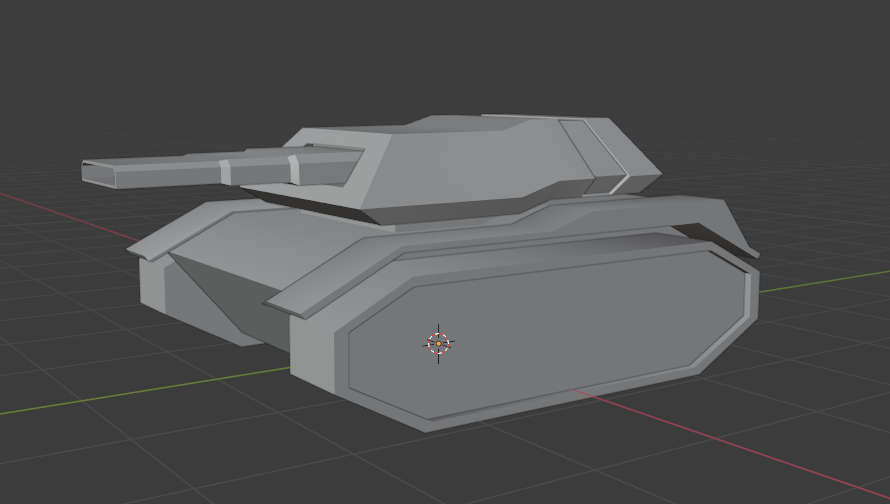Select the tank's gun barrel

221,167
